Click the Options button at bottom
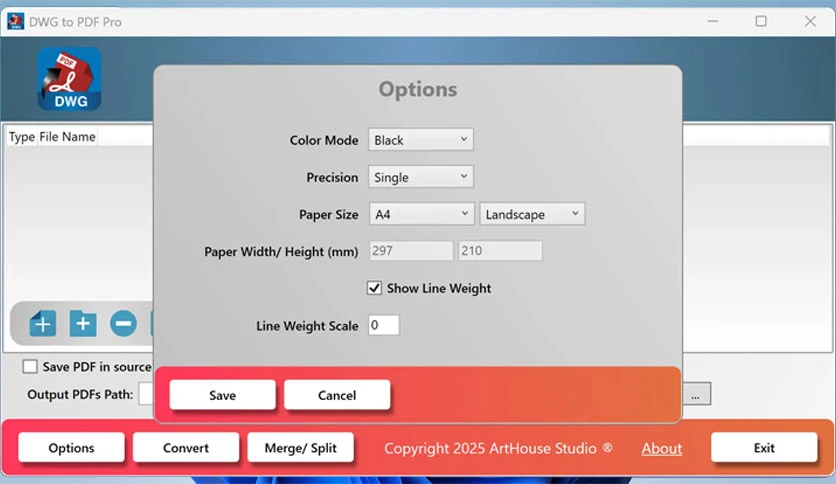The image size is (836, 484). point(71,448)
